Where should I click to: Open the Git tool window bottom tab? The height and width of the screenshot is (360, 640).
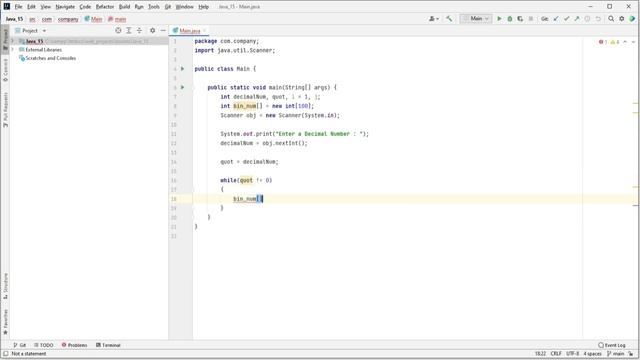[20, 345]
